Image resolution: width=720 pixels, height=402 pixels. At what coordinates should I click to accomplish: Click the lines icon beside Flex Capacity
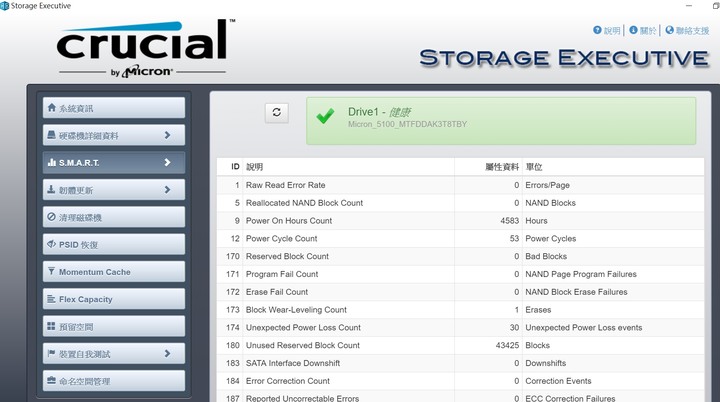coord(51,299)
